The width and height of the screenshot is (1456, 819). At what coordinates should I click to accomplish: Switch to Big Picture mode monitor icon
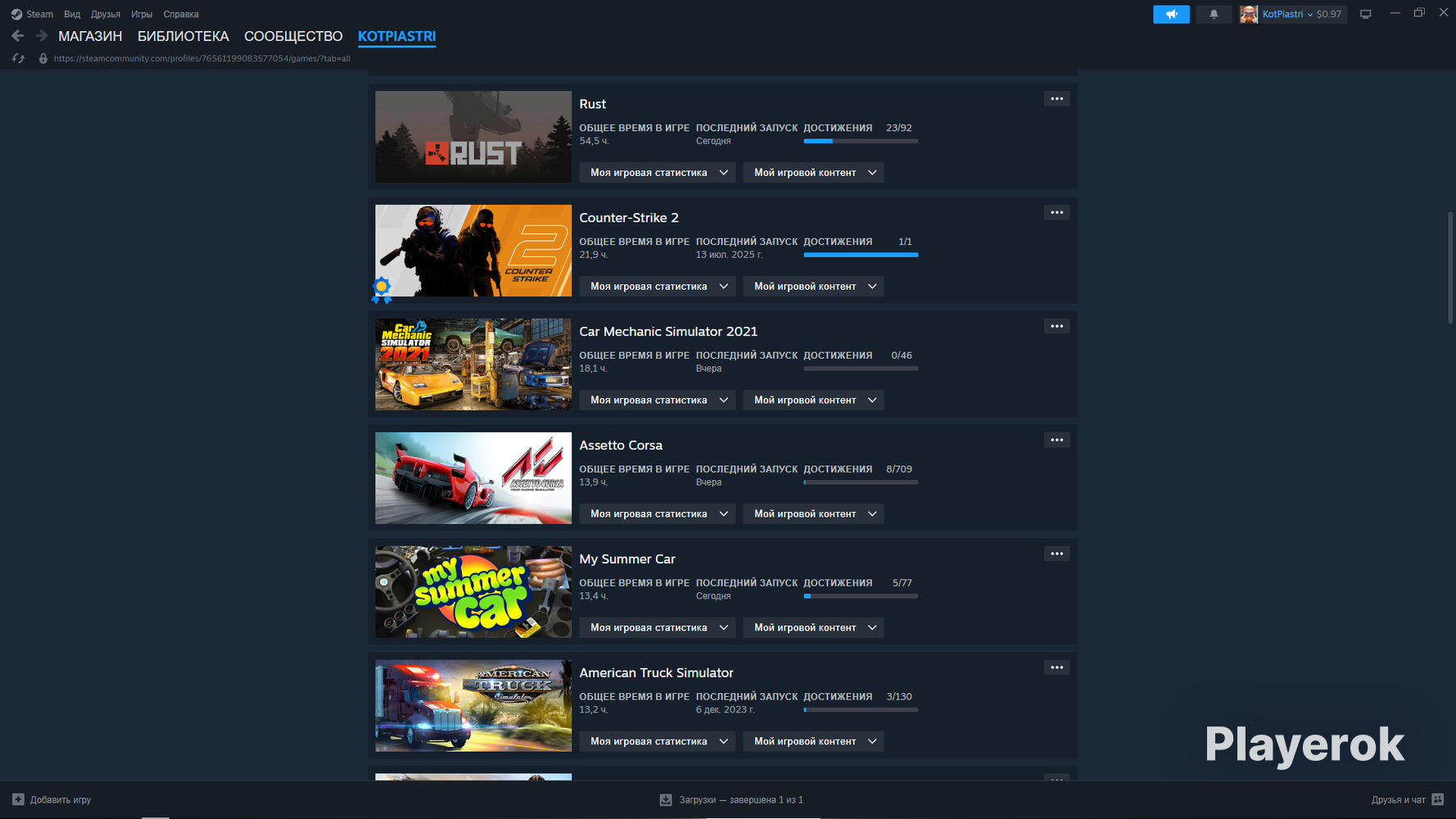pos(1365,14)
